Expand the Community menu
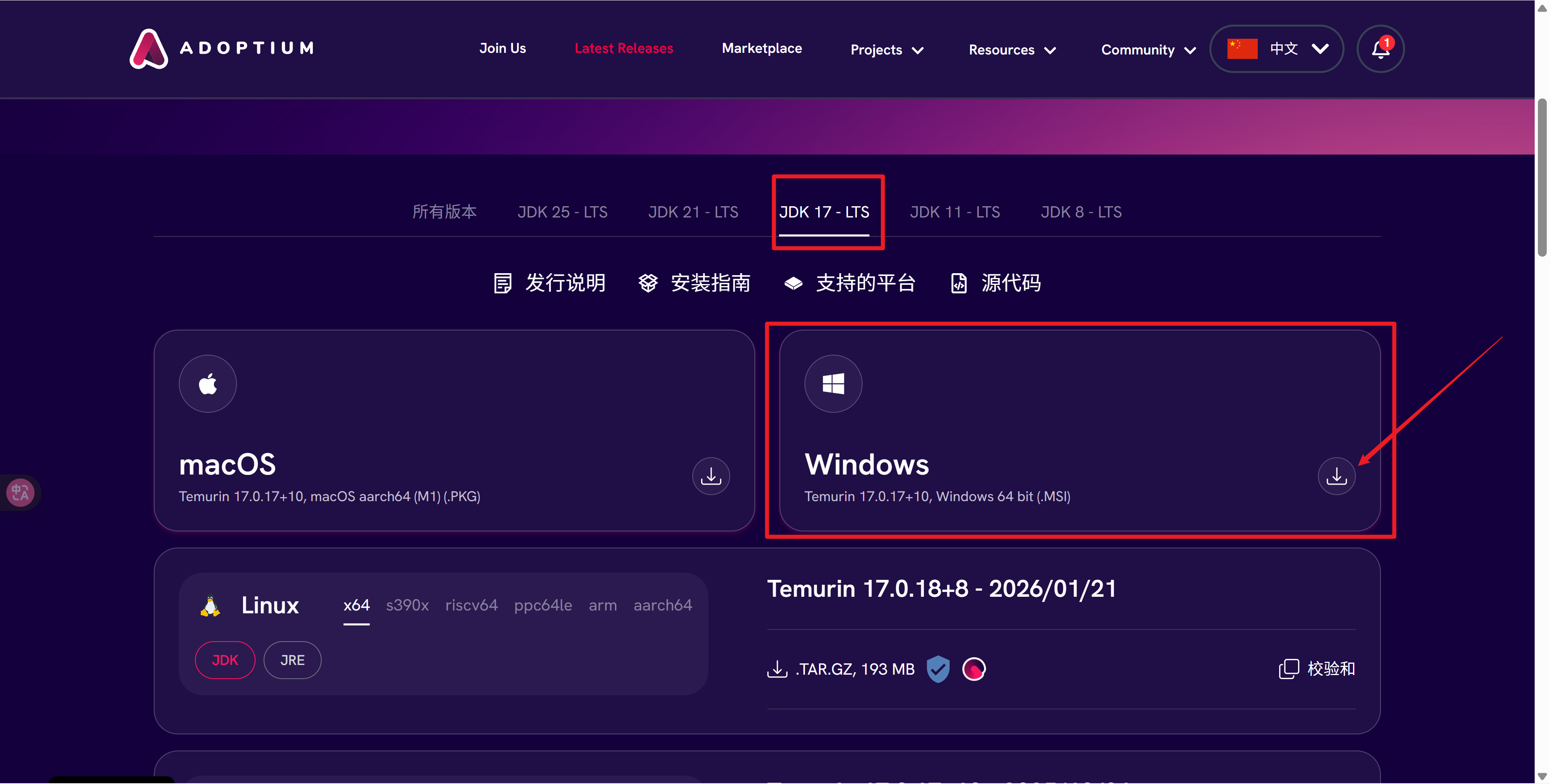Image resolution: width=1550 pixels, height=784 pixels. [x=1148, y=49]
